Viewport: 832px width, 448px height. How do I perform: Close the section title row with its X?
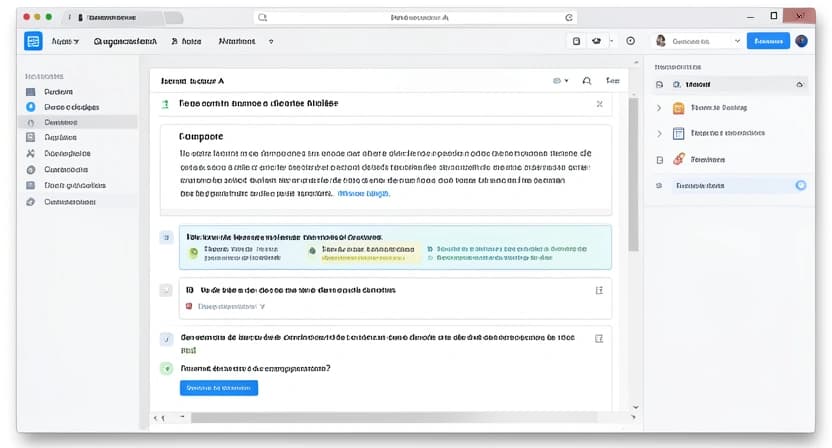tap(599, 104)
